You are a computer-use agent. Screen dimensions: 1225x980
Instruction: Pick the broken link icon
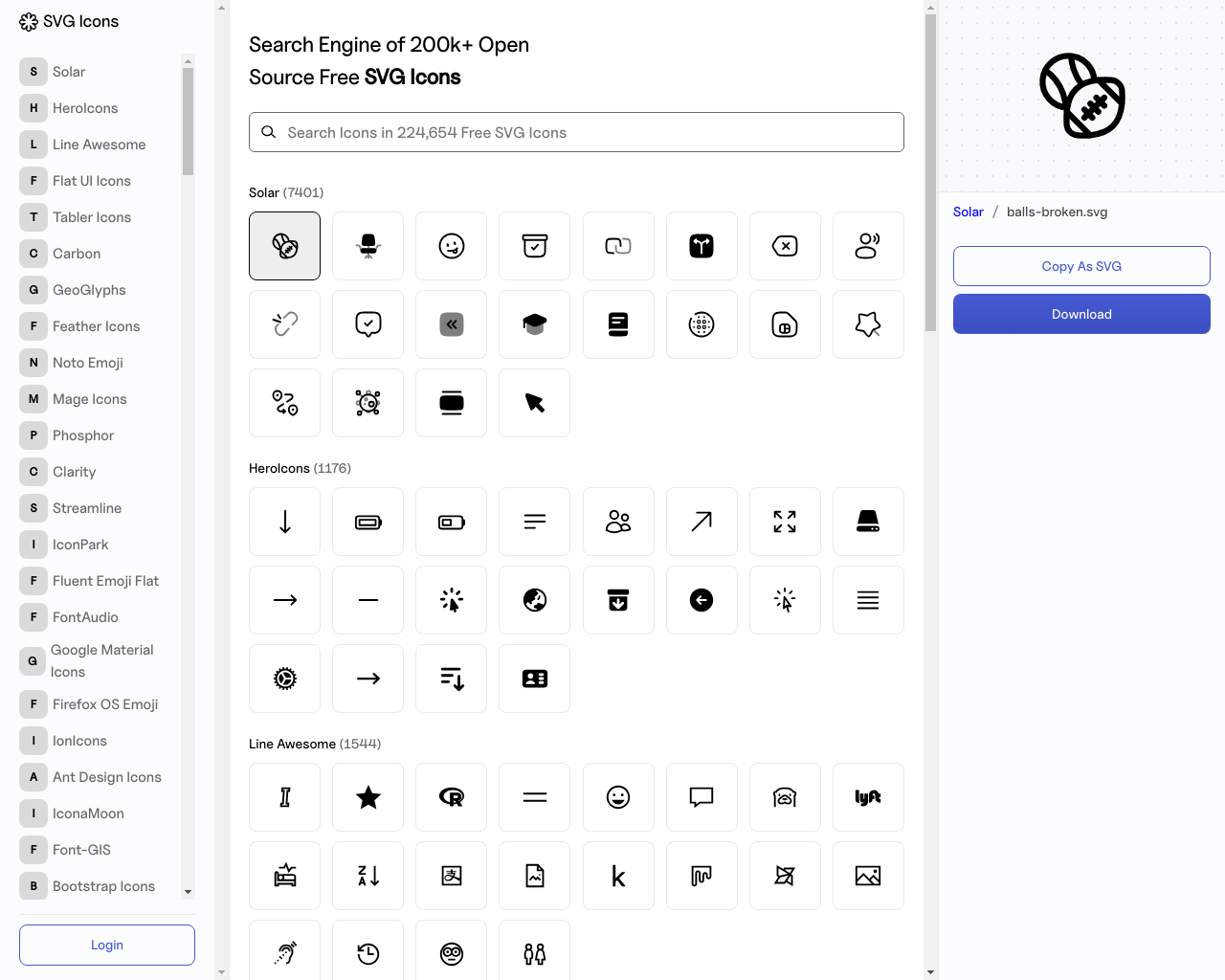click(284, 324)
